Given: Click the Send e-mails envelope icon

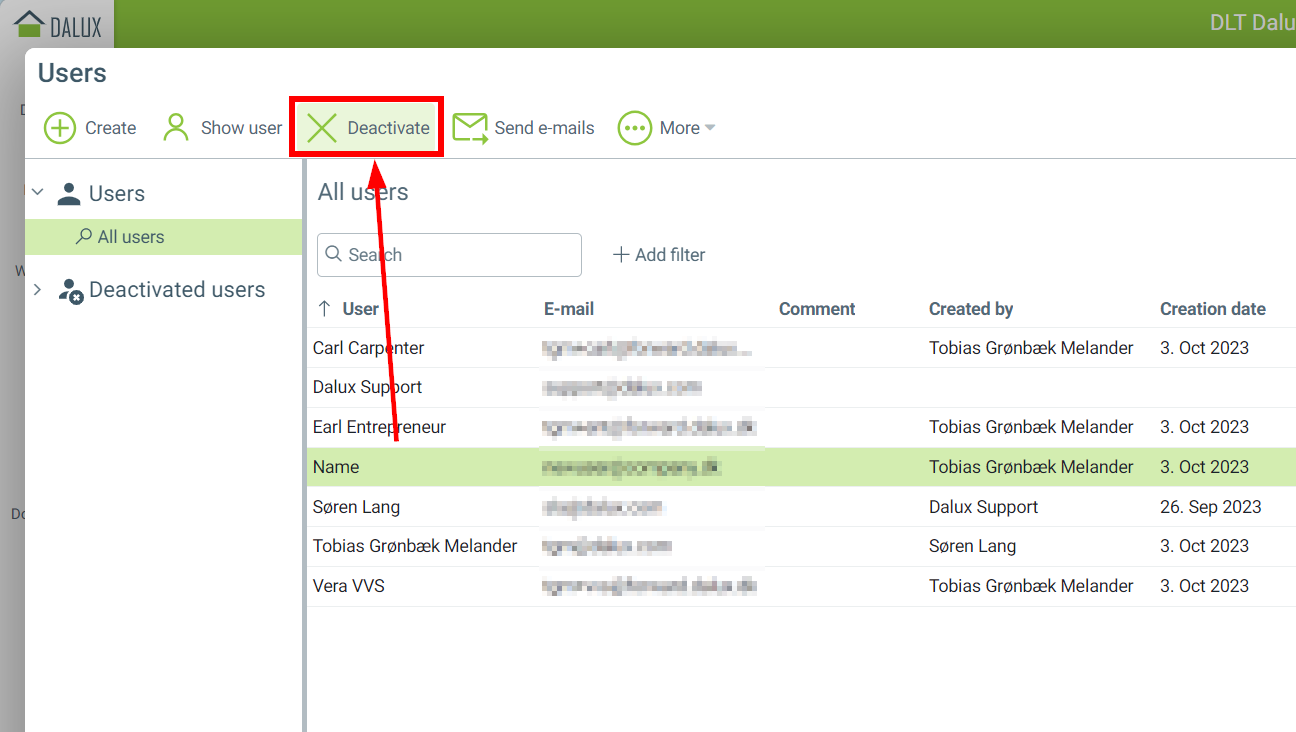Looking at the screenshot, I should click(x=469, y=128).
